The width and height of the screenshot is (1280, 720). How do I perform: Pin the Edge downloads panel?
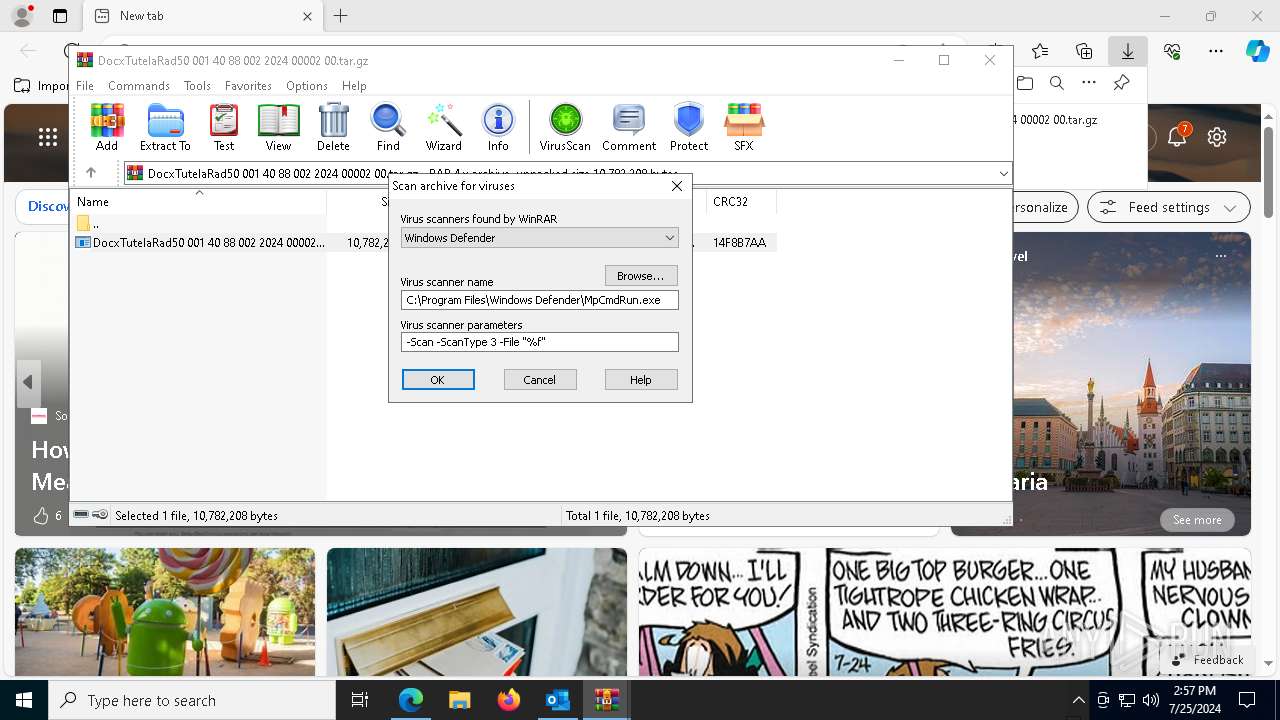click(x=1121, y=83)
